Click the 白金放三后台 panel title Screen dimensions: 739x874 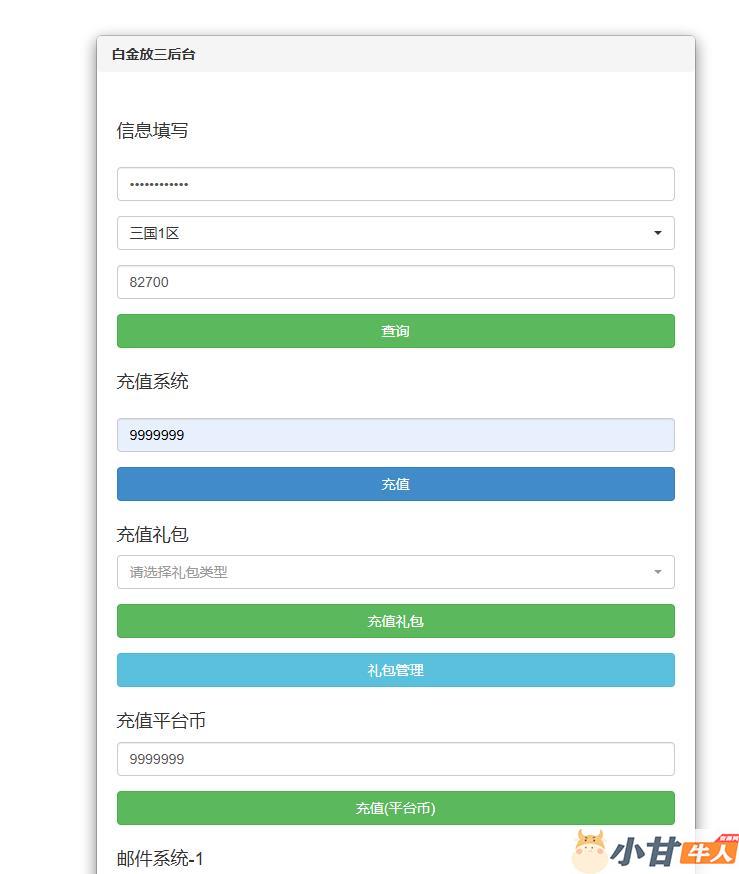153,54
